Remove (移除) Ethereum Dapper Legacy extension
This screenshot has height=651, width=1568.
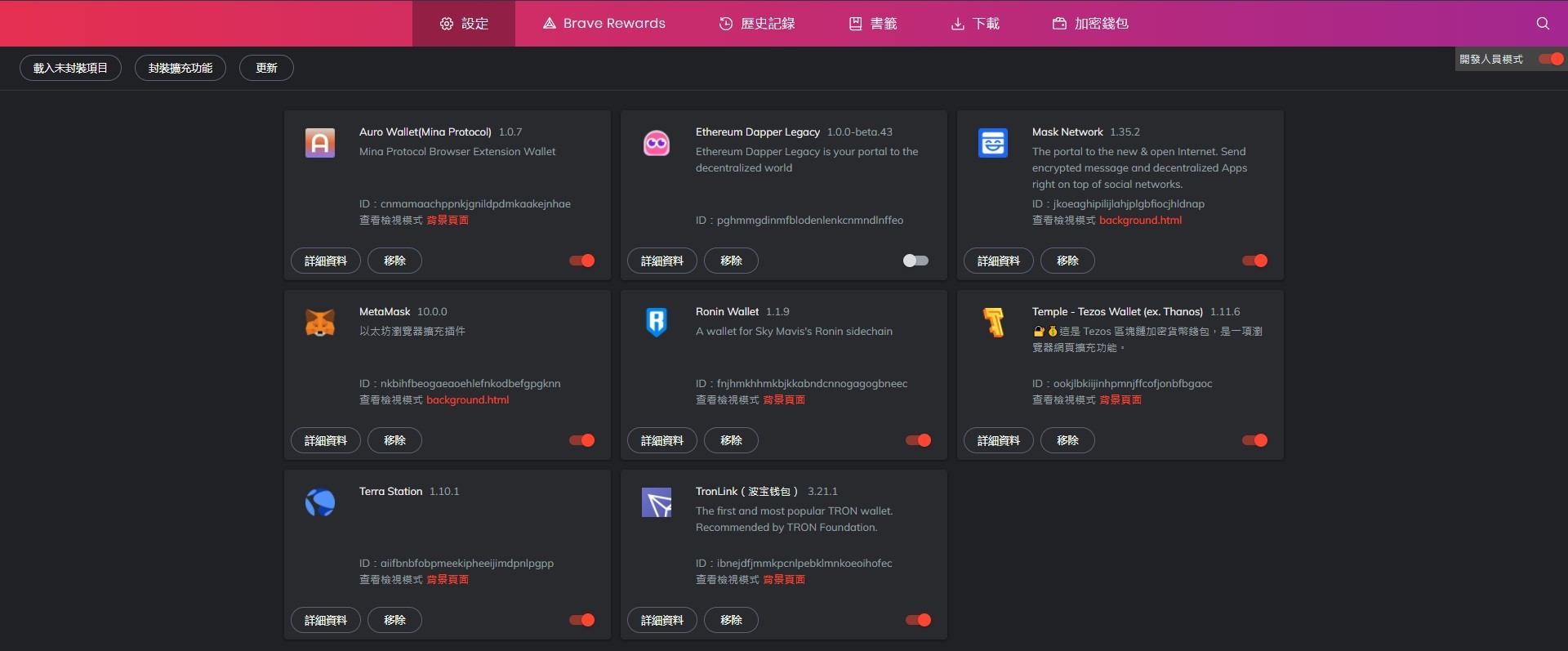coord(731,261)
